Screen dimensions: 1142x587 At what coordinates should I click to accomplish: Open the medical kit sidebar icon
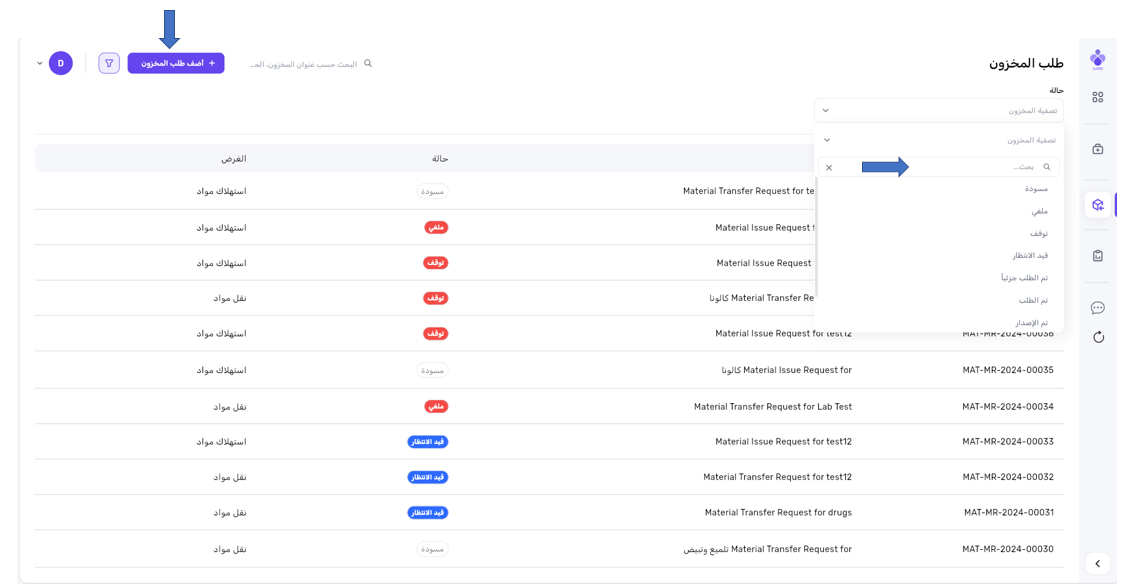point(1097,149)
